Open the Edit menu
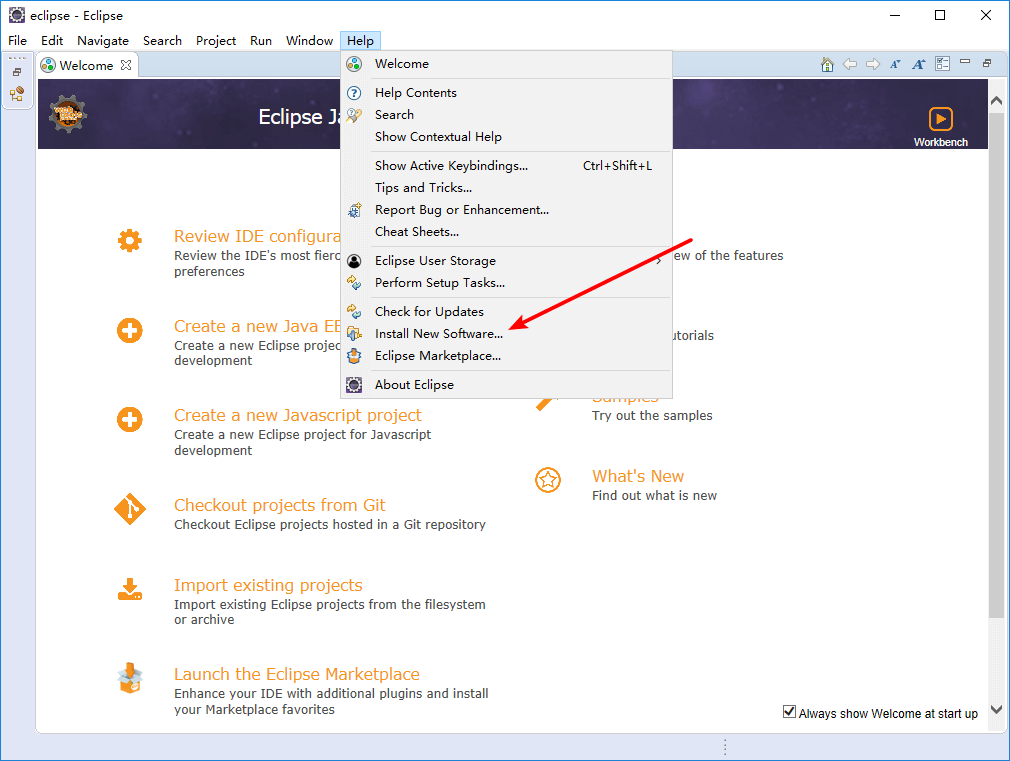This screenshot has height=761, width=1010. pos(52,41)
